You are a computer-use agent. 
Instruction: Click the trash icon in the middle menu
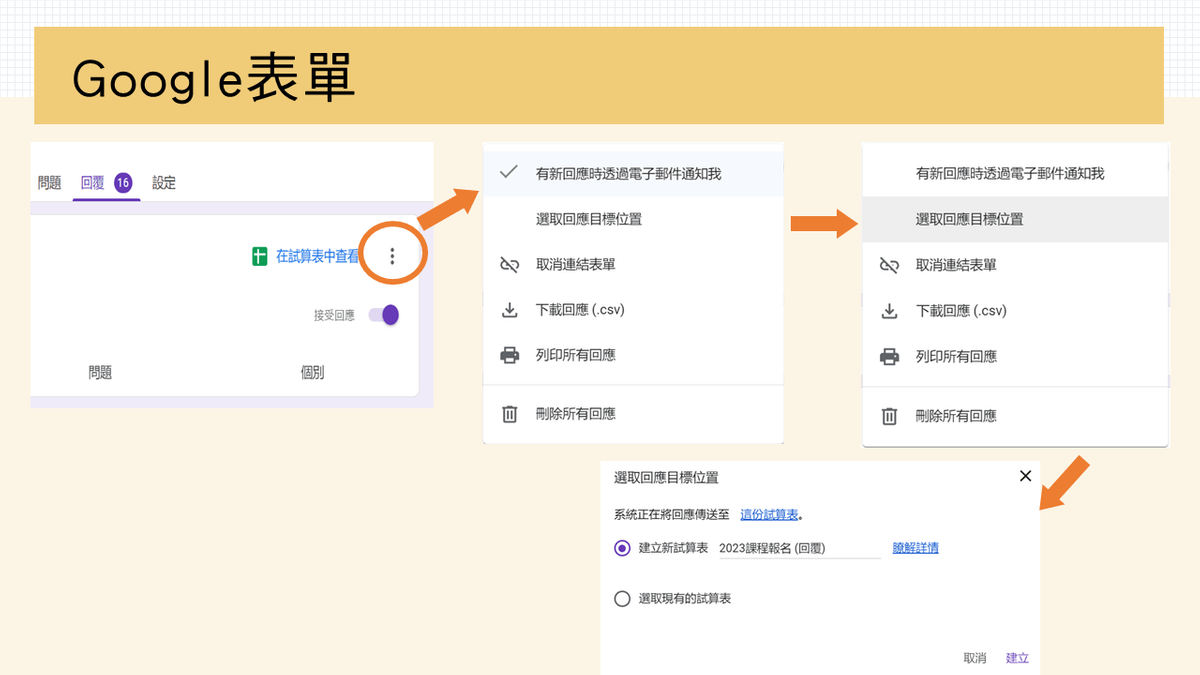click(509, 414)
